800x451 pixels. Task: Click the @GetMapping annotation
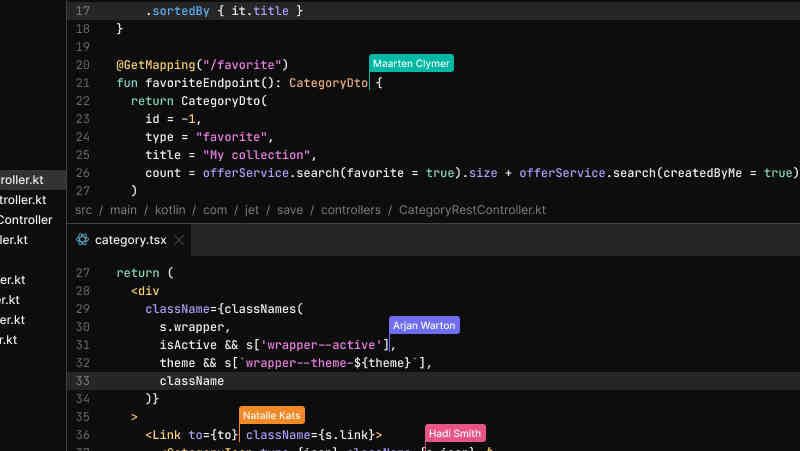156,65
